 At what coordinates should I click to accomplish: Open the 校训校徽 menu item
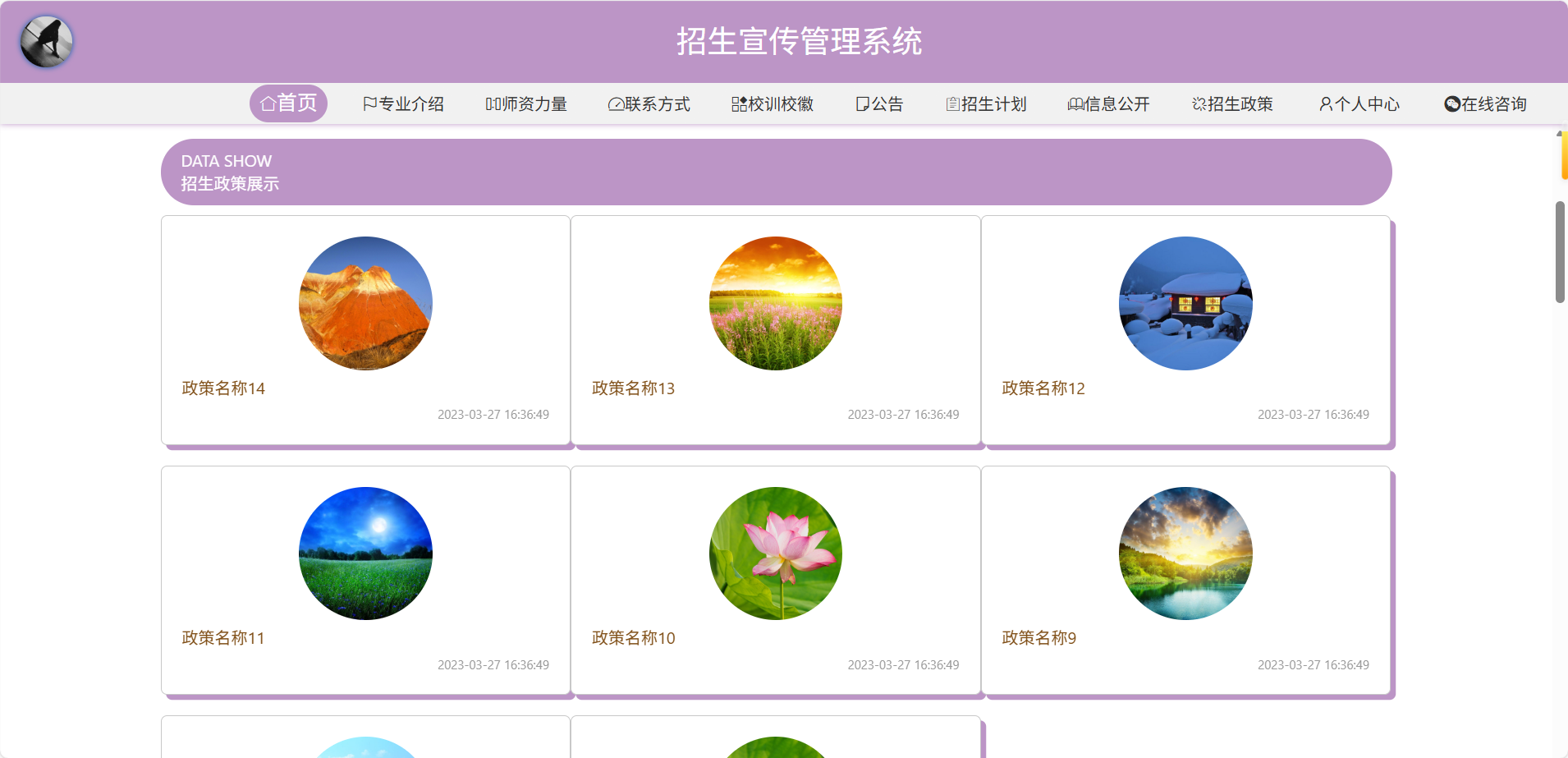tap(773, 104)
